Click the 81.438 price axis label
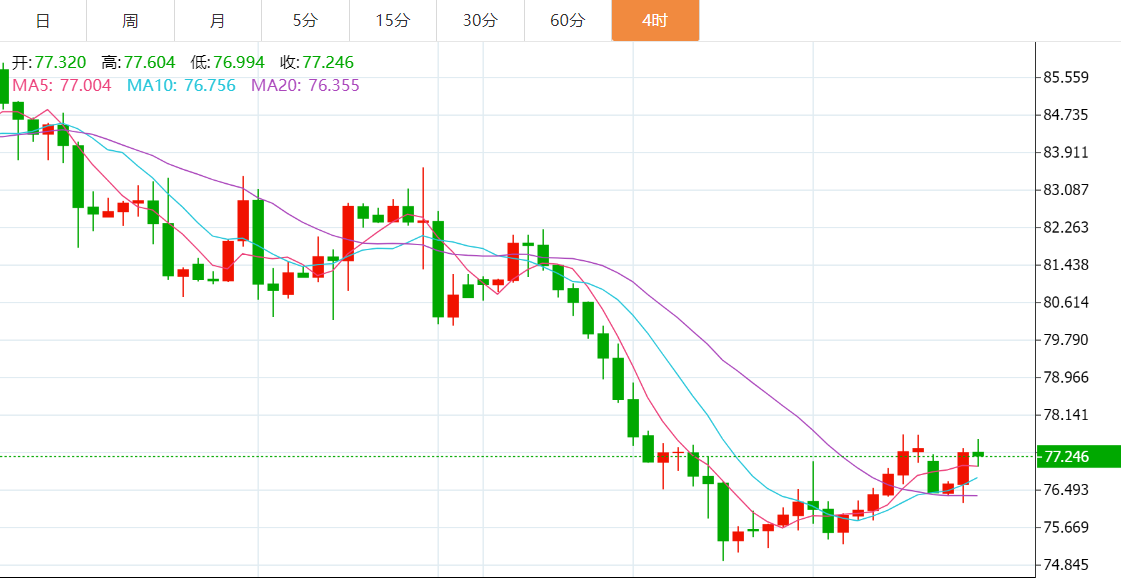This screenshot has height=578, width=1121. (1066, 265)
